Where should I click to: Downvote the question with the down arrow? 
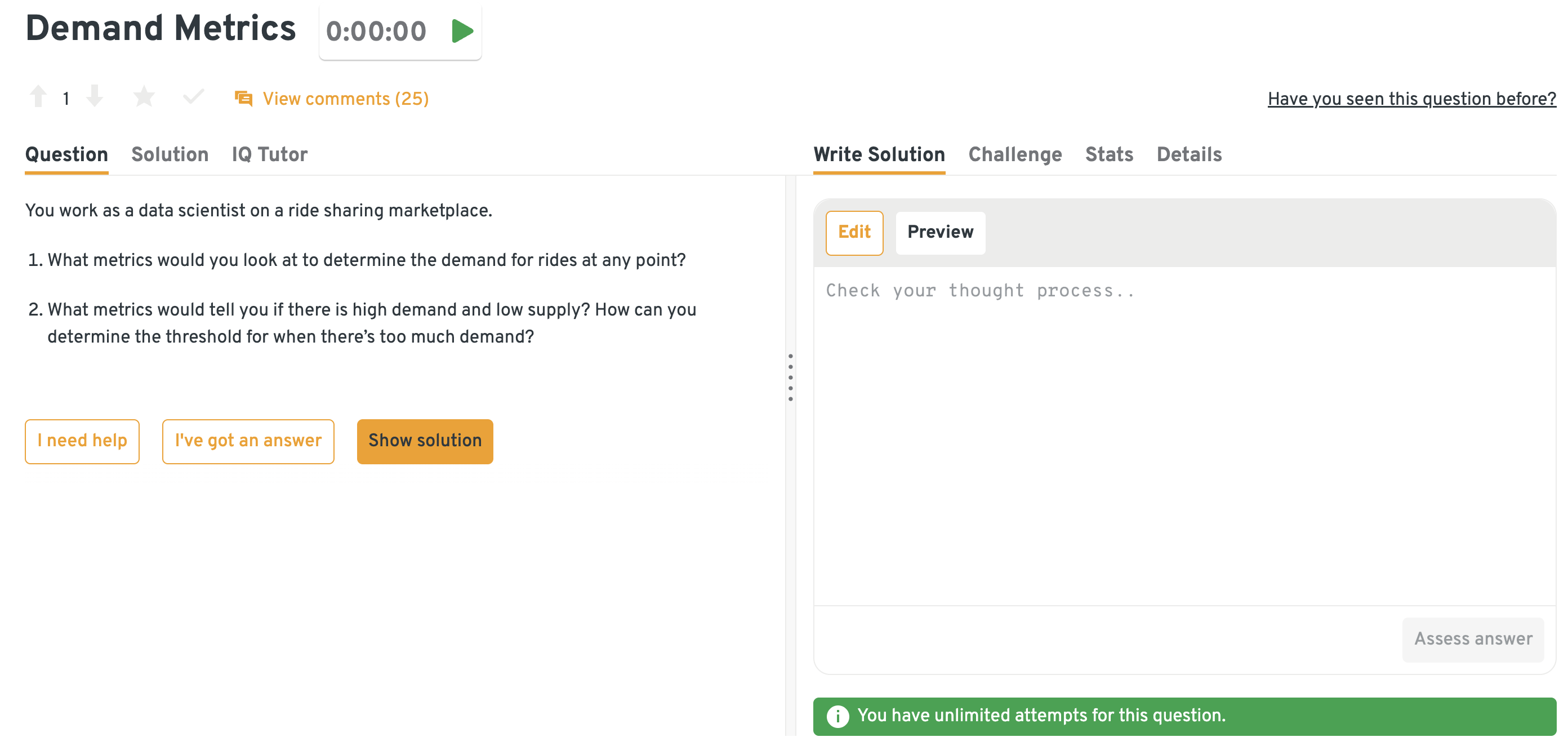pos(95,97)
